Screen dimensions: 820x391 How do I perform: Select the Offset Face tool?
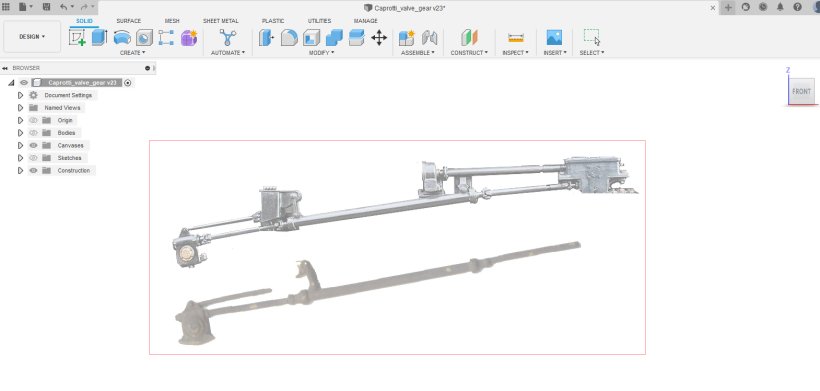[356, 38]
